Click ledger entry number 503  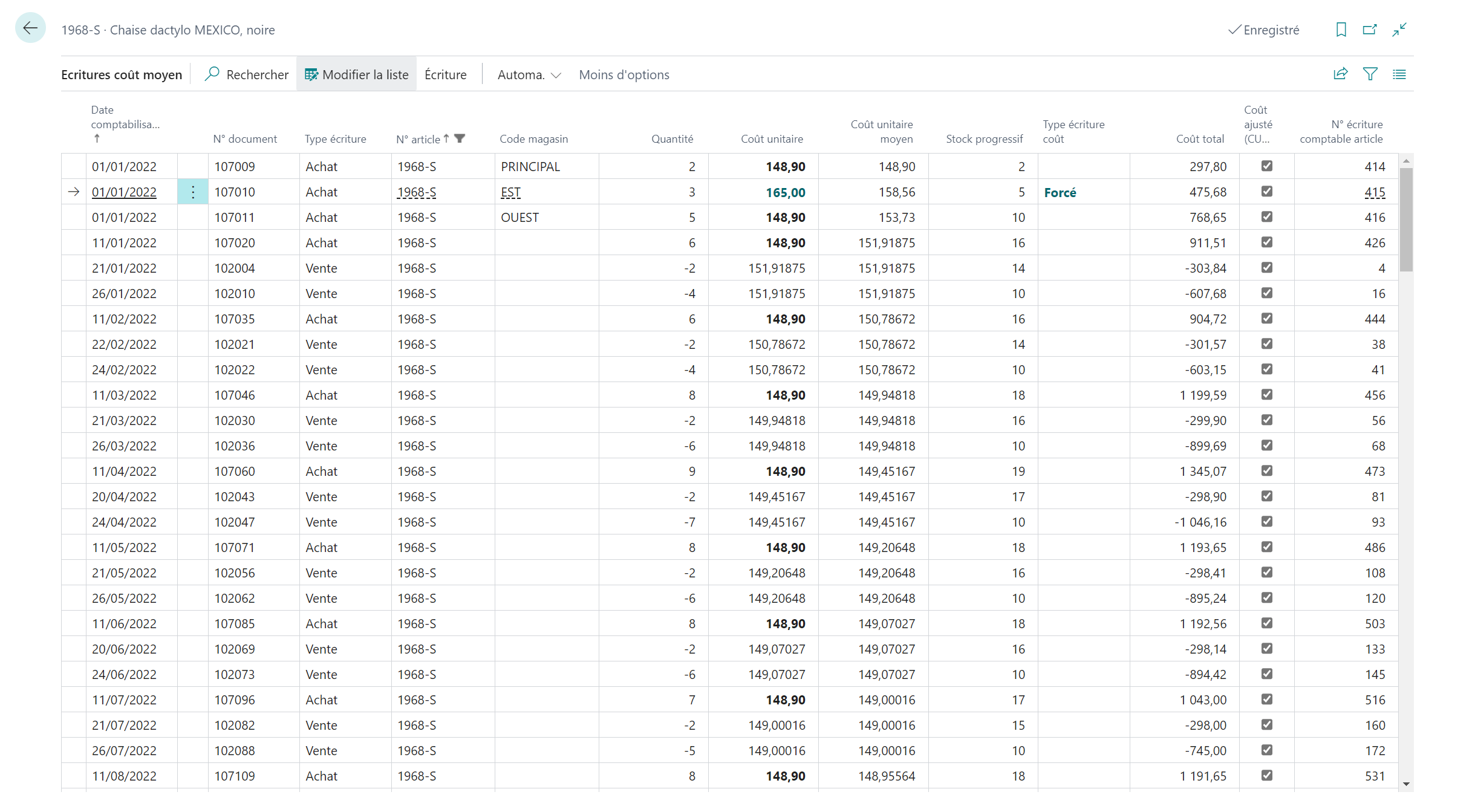pos(1346,623)
